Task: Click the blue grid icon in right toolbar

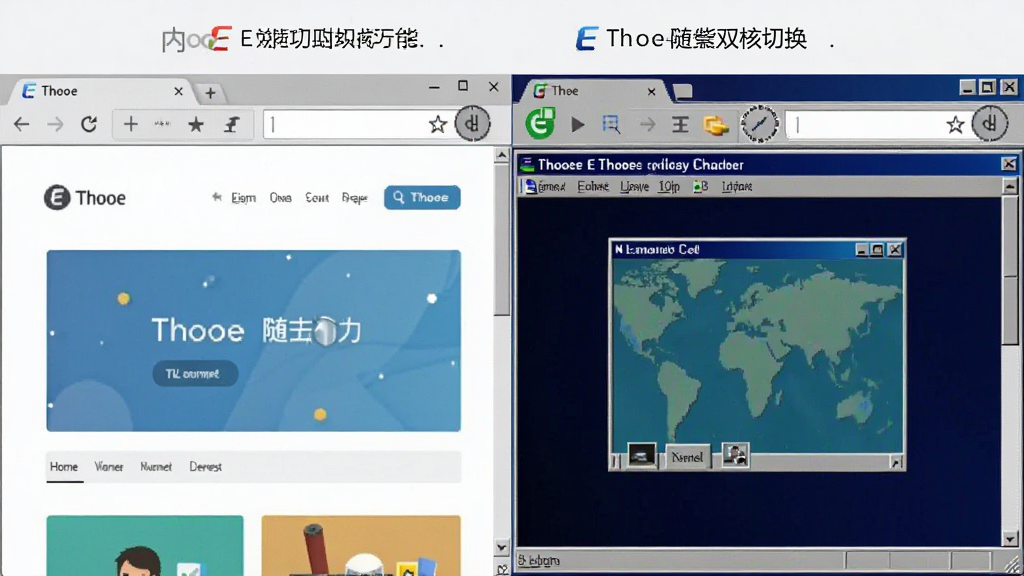Action: tap(611, 124)
